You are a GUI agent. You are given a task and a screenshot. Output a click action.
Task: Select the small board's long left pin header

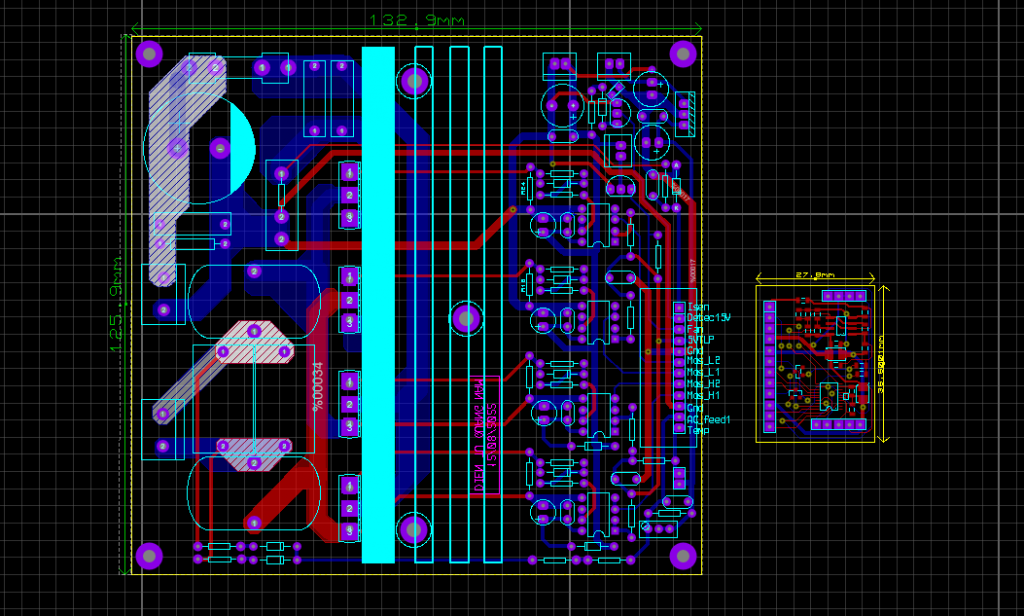tap(770, 366)
